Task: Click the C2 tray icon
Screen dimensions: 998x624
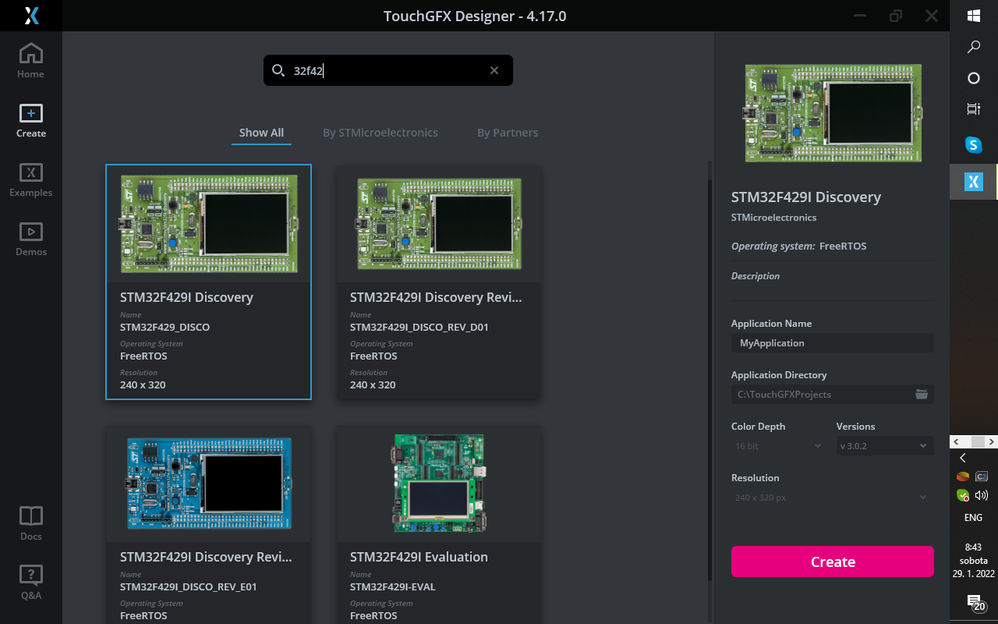Action: click(981, 476)
